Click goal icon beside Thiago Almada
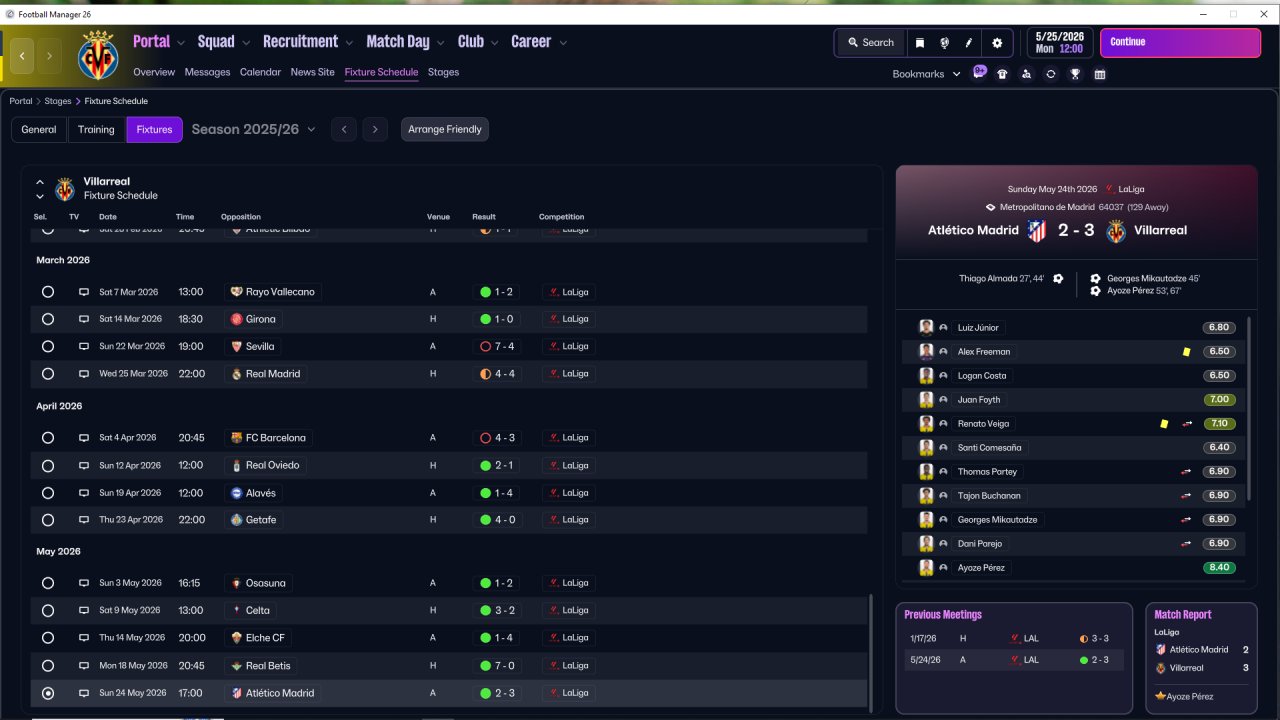 tap(1058, 278)
